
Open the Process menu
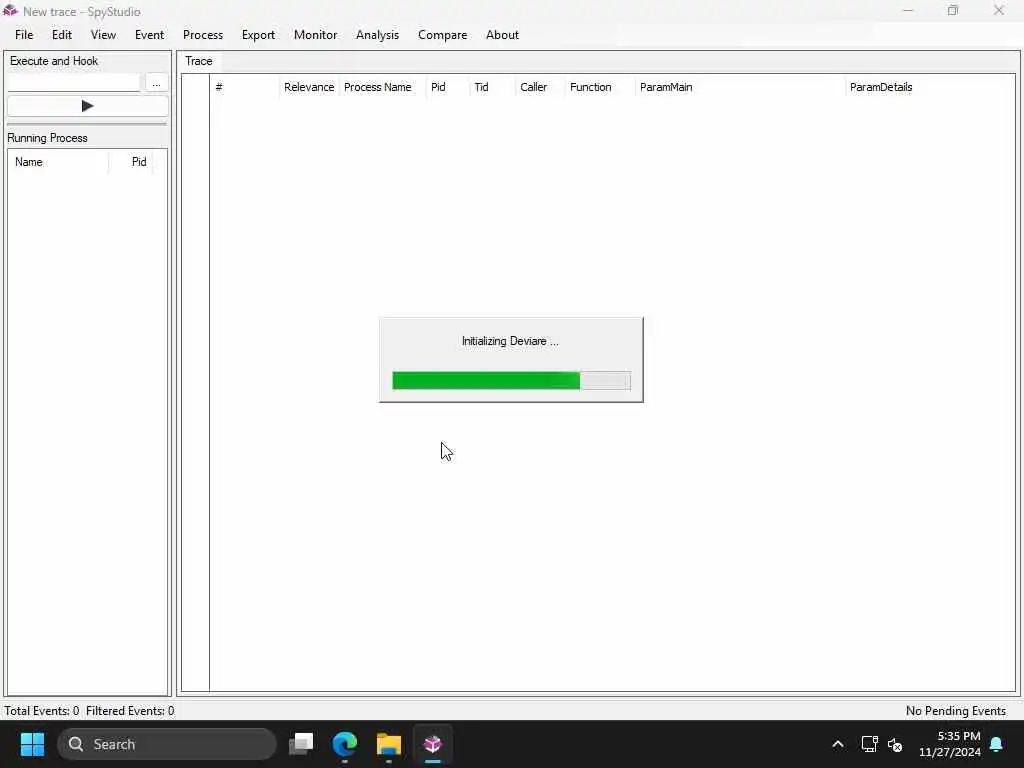(x=203, y=35)
